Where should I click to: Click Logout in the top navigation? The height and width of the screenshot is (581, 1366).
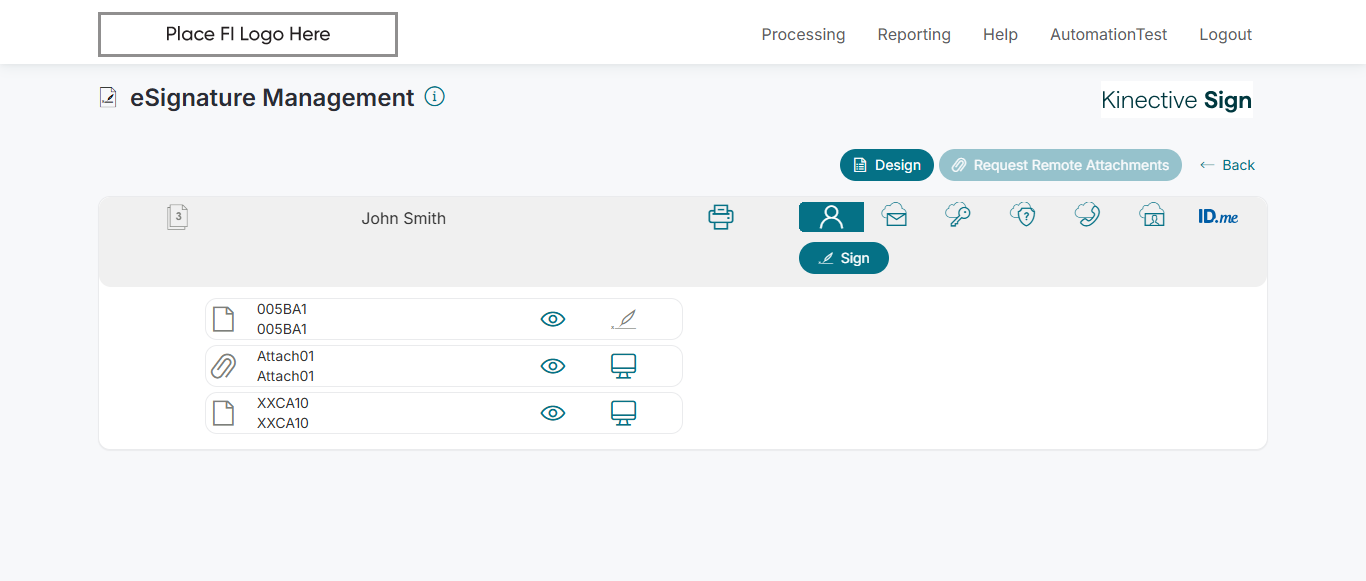pyautogui.click(x=1225, y=34)
